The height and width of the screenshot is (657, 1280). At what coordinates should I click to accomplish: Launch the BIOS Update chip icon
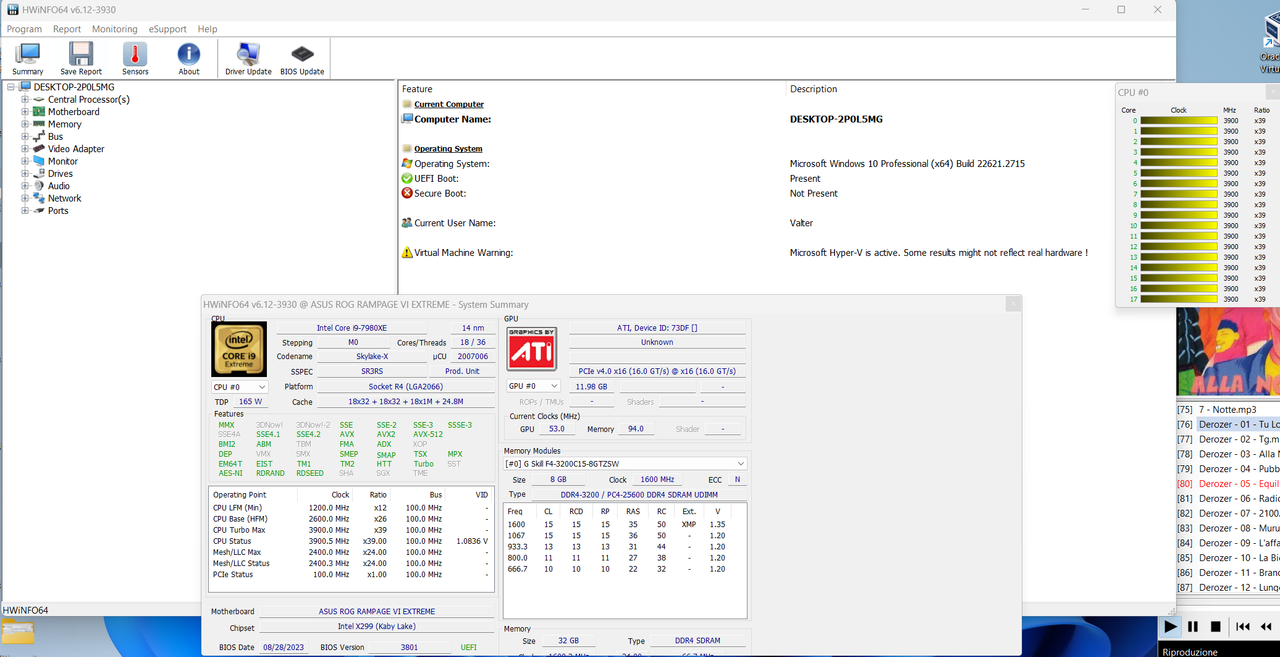pyautogui.click(x=302, y=59)
